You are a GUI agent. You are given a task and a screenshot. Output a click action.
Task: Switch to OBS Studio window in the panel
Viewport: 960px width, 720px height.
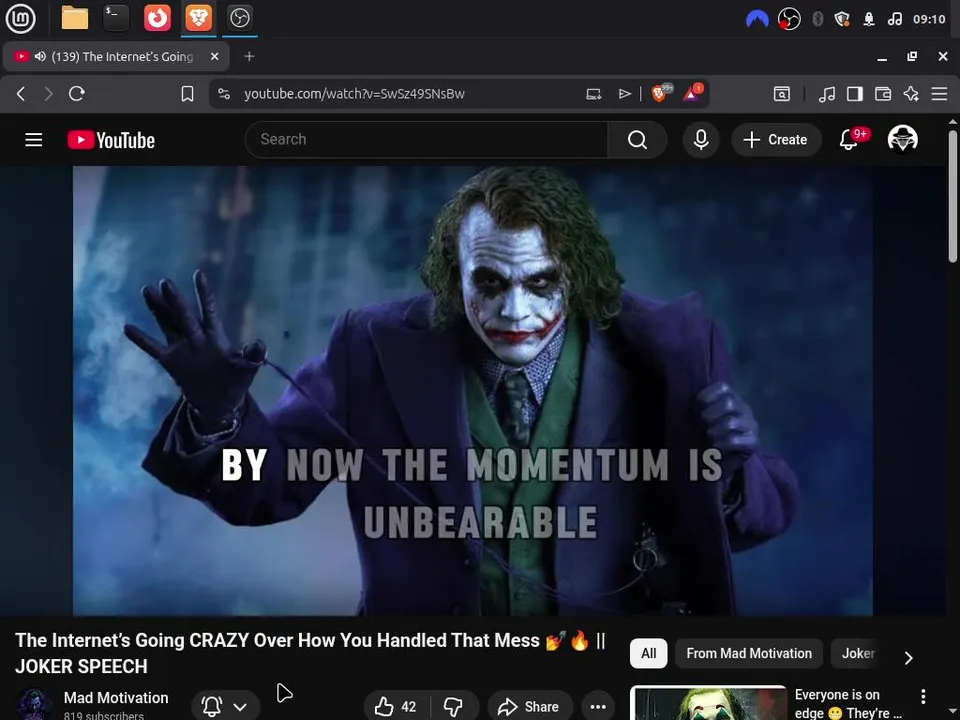click(x=239, y=18)
